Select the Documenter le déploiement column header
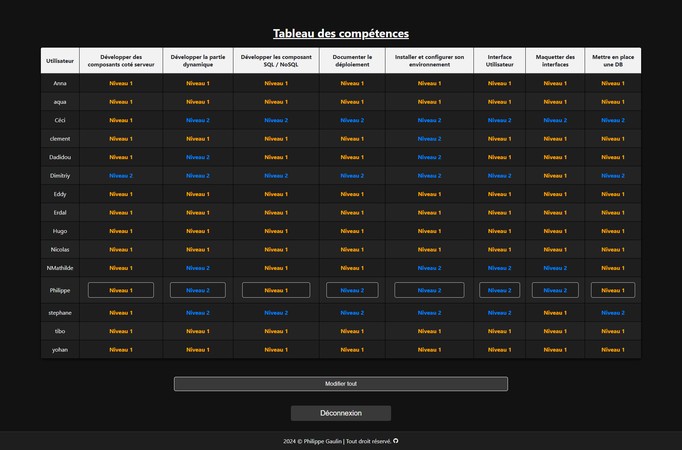The image size is (682, 450). click(352, 61)
